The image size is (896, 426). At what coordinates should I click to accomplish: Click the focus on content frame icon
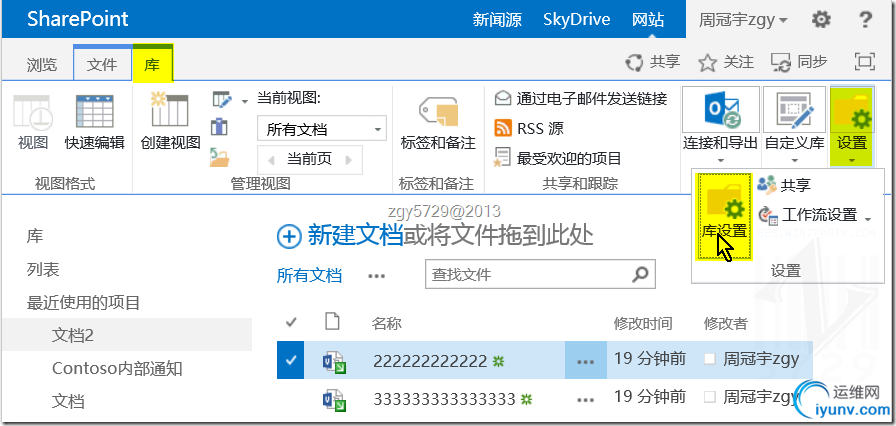[x=865, y=62]
